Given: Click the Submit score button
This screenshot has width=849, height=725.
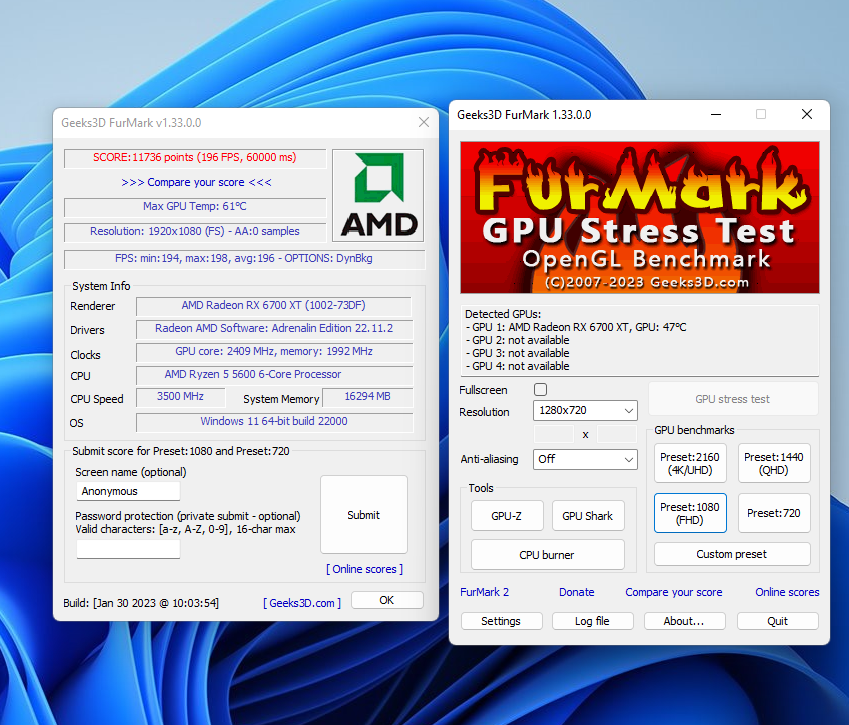Looking at the screenshot, I should pos(364,515).
